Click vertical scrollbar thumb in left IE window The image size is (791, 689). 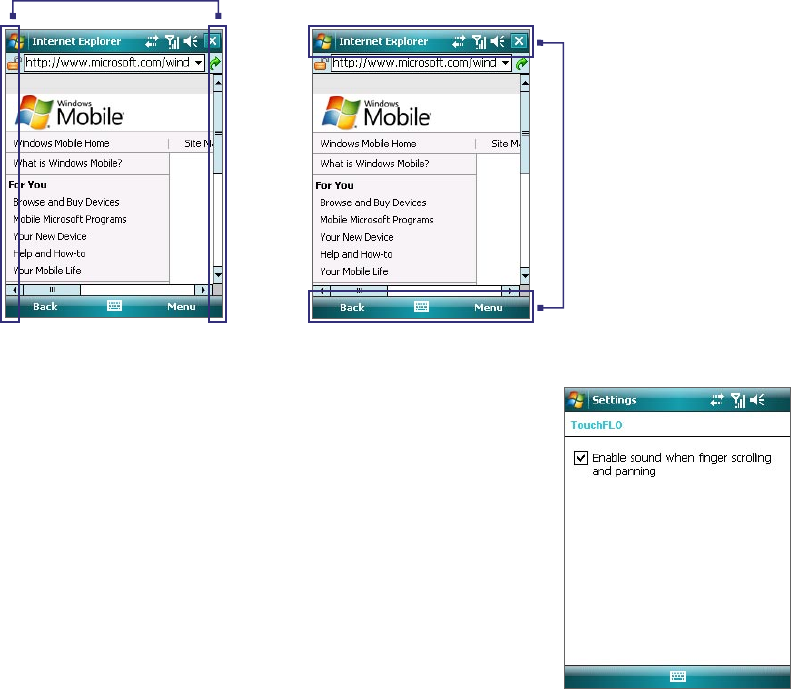218,132
